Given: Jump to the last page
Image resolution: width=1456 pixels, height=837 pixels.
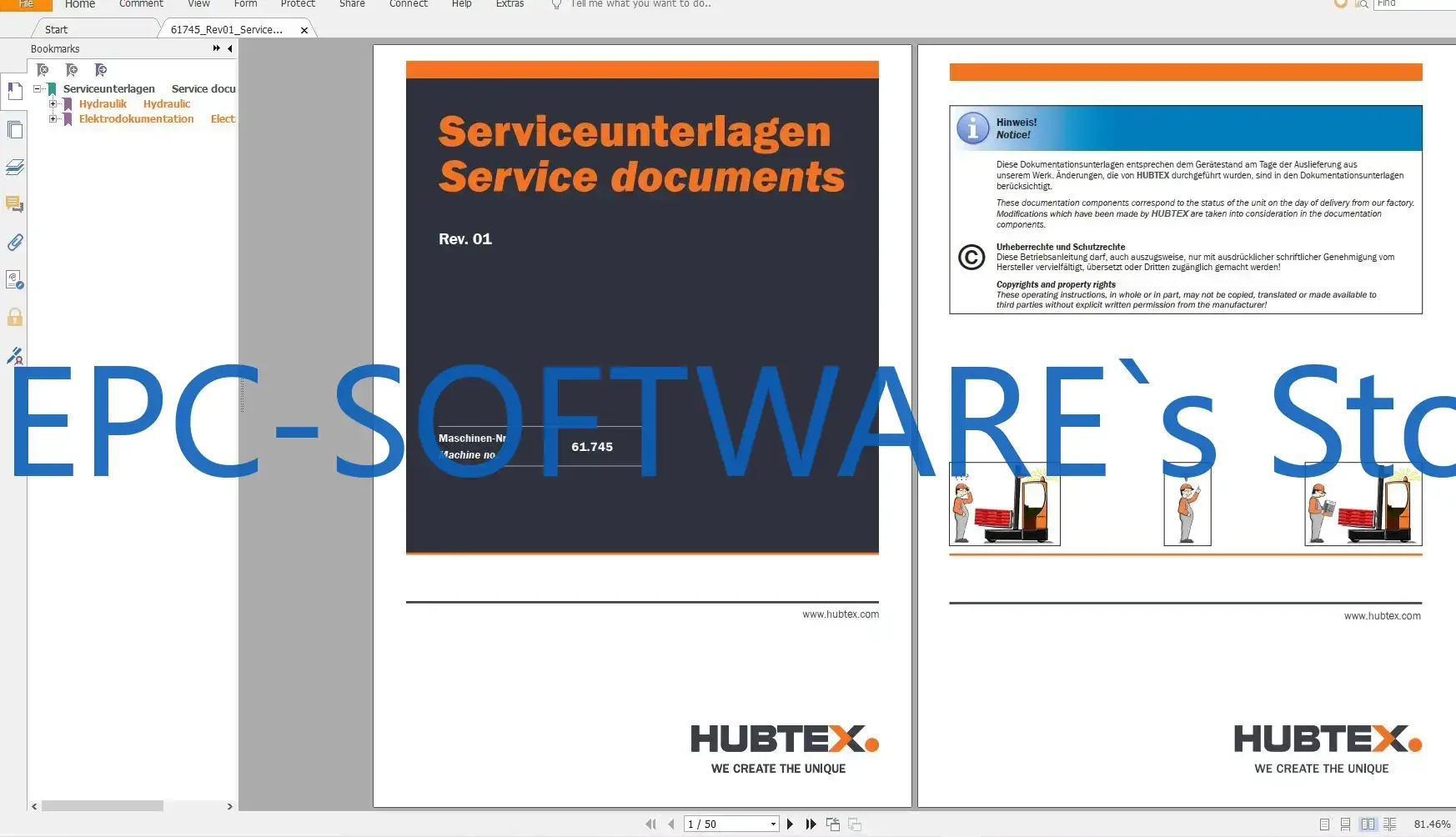Looking at the screenshot, I should [x=811, y=824].
